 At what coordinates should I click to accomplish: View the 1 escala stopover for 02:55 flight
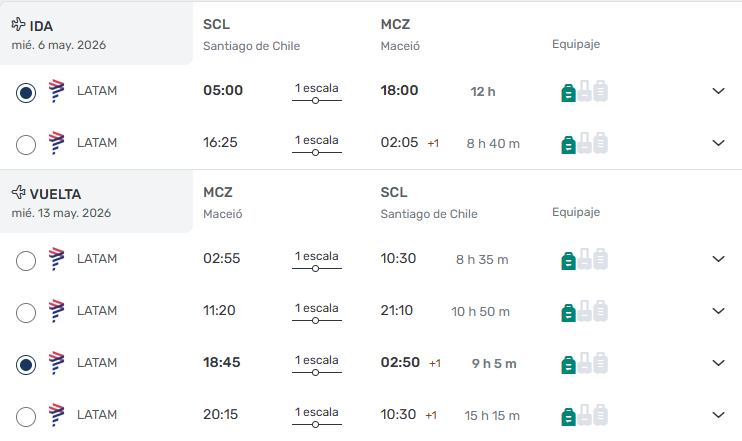(316, 256)
